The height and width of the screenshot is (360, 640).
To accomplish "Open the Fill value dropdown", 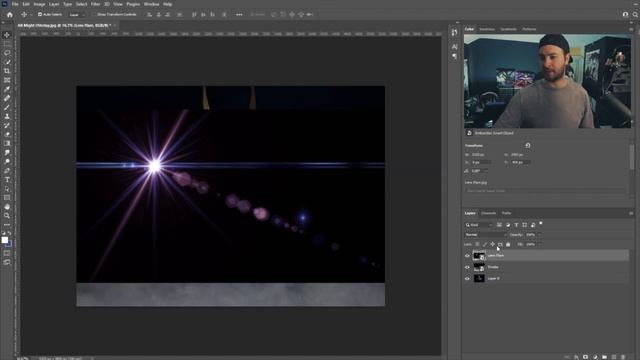I will tap(539, 244).
